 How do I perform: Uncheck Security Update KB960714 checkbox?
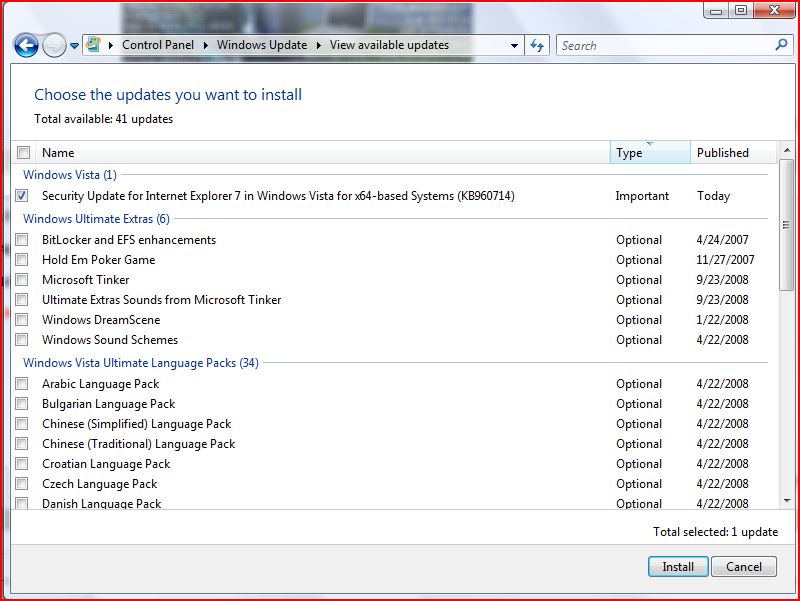(x=22, y=195)
